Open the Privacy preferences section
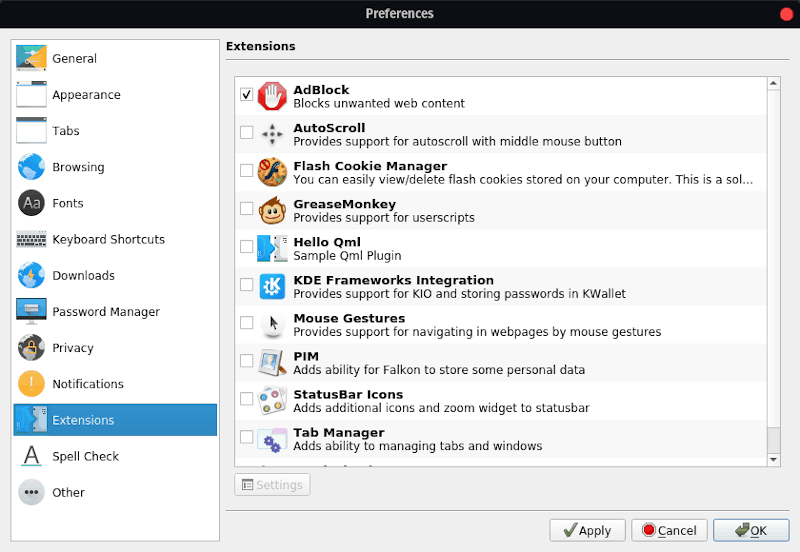 pyautogui.click(x=72, y=348)
